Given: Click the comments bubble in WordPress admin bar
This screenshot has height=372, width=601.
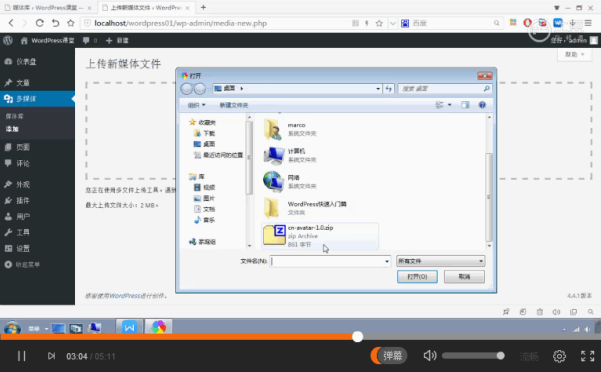Looking at the screenshot, I should (86, 40).
